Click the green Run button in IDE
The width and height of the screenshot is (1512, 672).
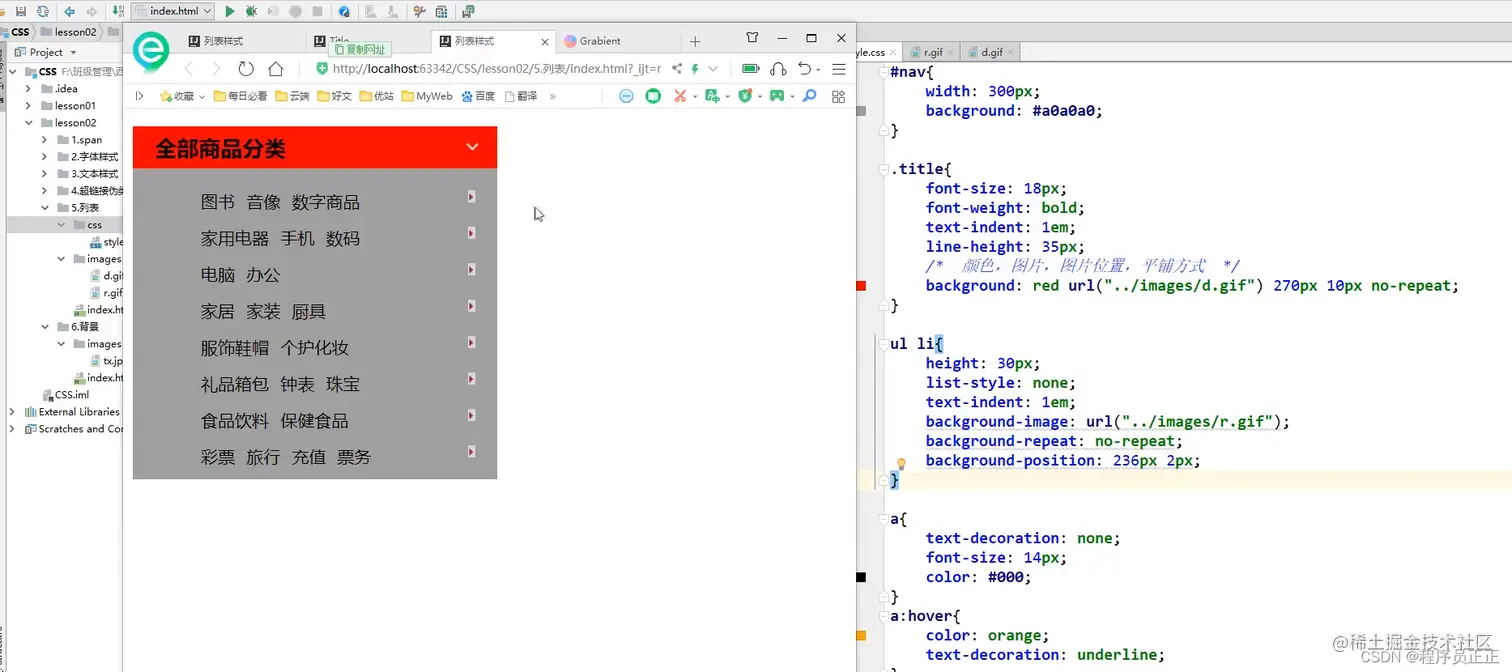(x=230, y=11)
